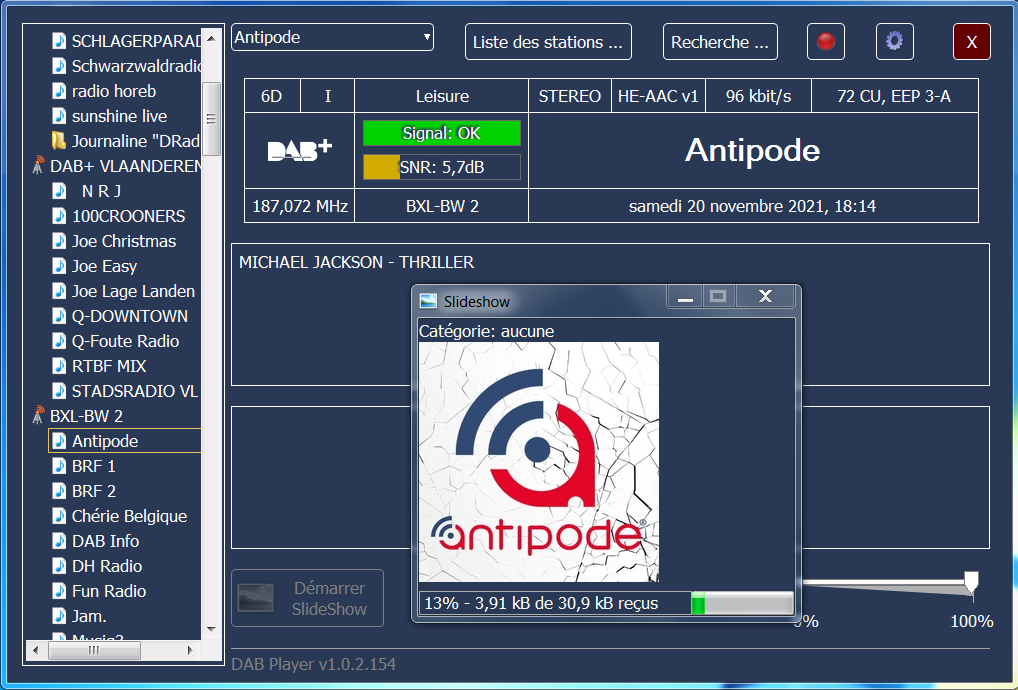Select Joe Easy station
The width and height of the screenshot is (1018, 690).
[105, 266]
